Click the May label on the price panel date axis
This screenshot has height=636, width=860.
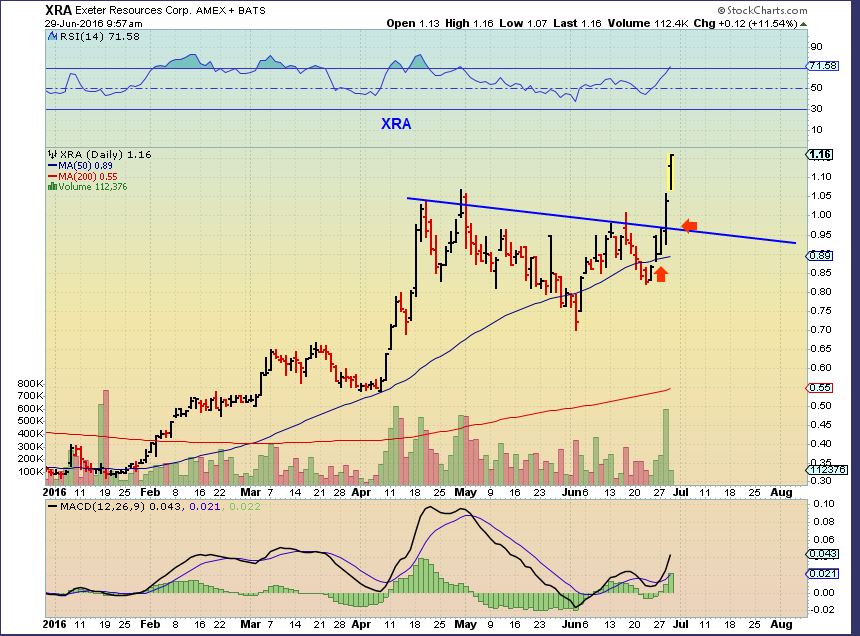466,492
